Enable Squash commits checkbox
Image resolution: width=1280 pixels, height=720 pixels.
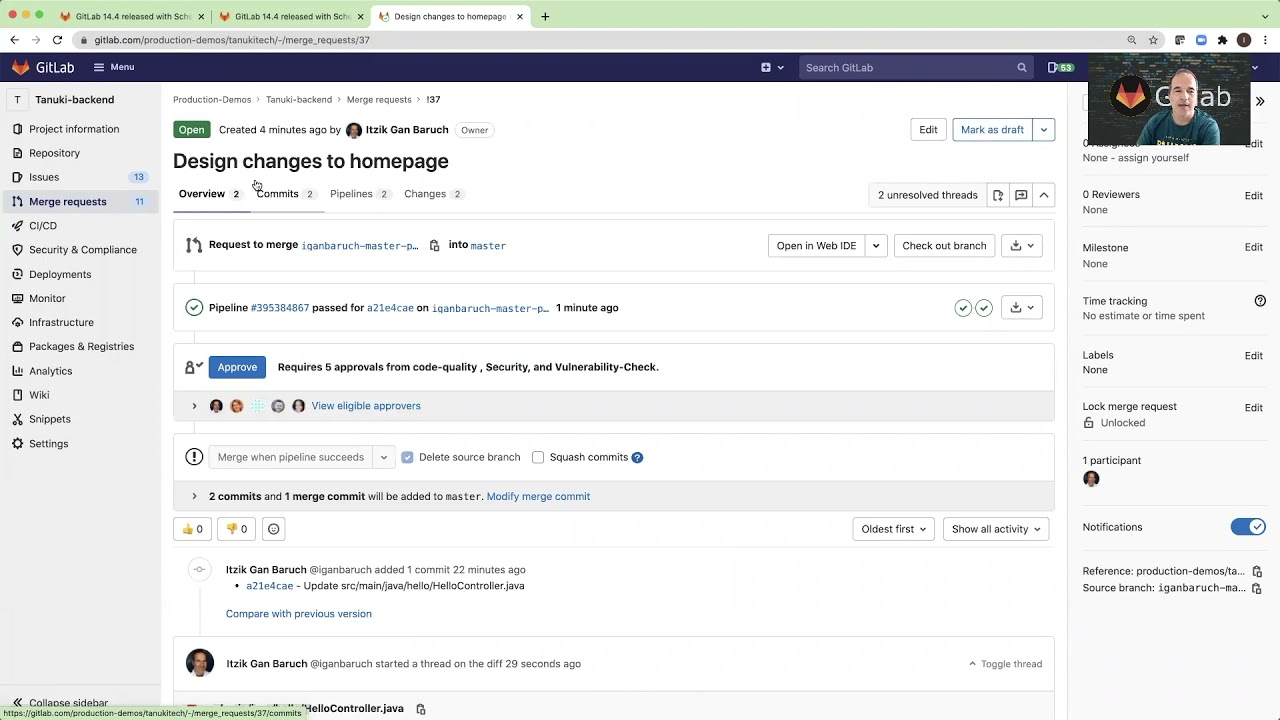click(x=538, y=457)
